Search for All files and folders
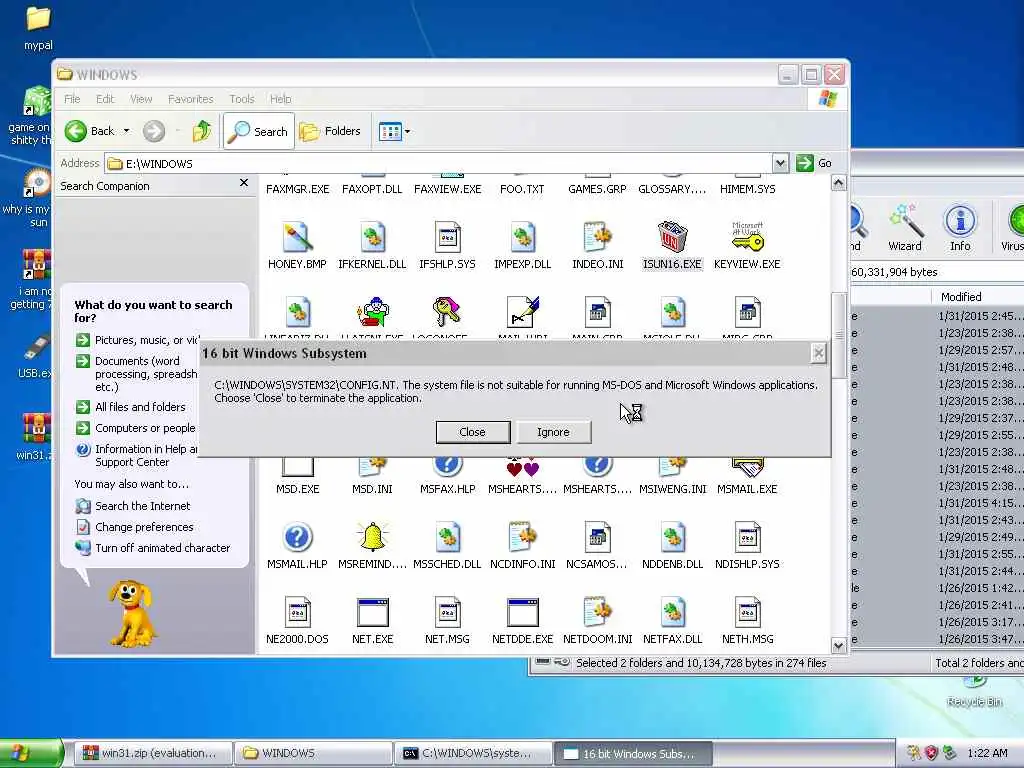The height and width of the screenshot is (768, 1024). (140, 407)
